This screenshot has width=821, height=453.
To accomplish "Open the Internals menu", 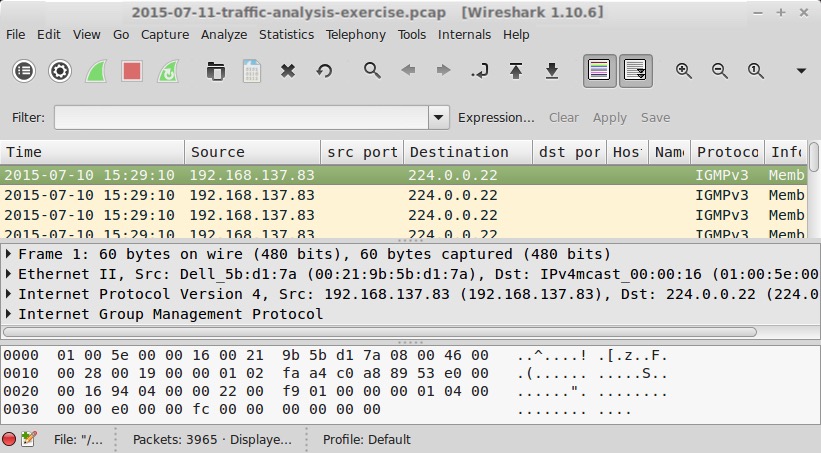I will (x=464, y=35).
